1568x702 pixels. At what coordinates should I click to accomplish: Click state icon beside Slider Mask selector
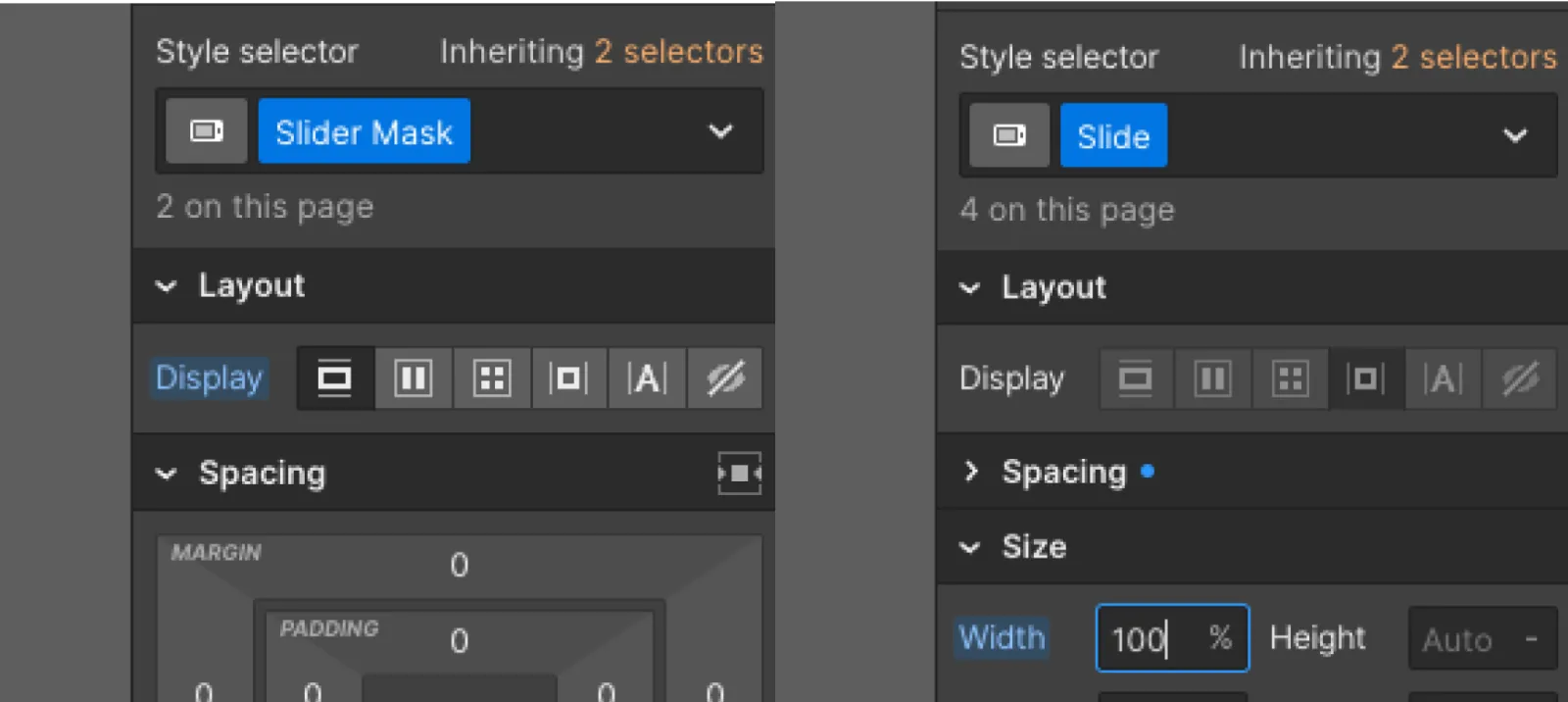coord(206,131)
